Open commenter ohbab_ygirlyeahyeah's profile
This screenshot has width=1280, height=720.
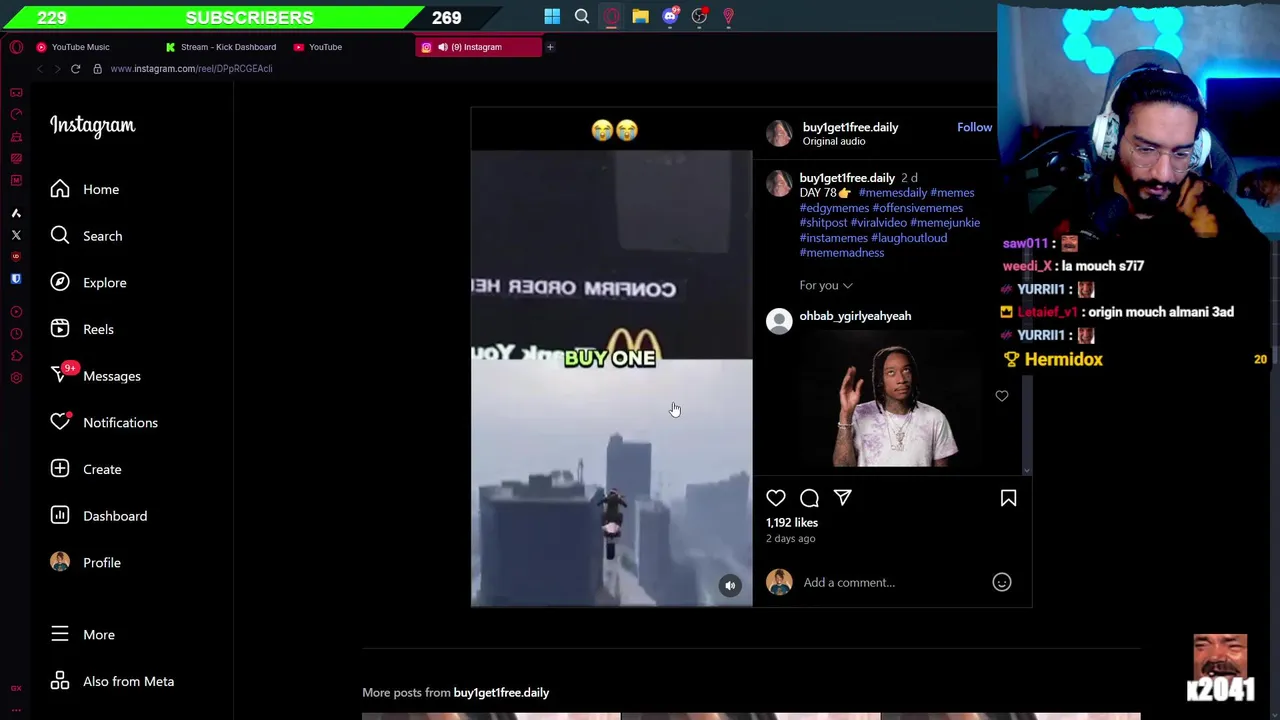point(855,316)
